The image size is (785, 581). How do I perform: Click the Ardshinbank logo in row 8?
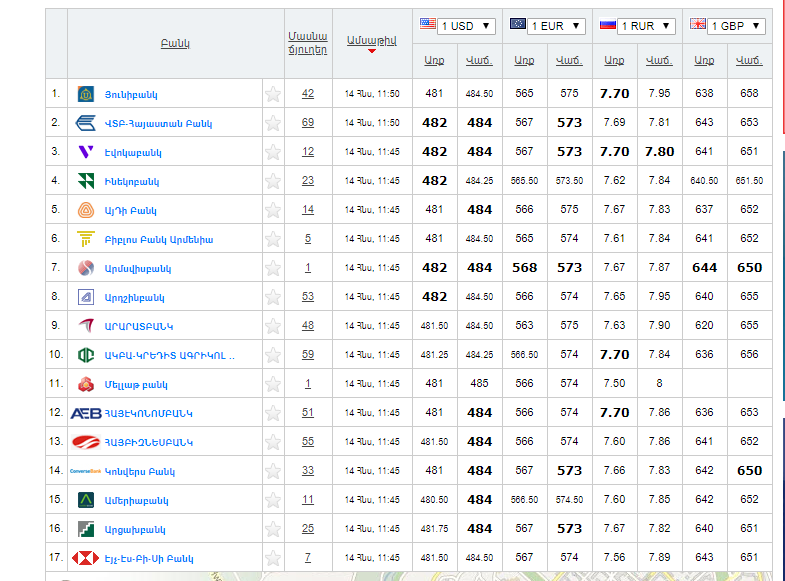pos(86,297)
